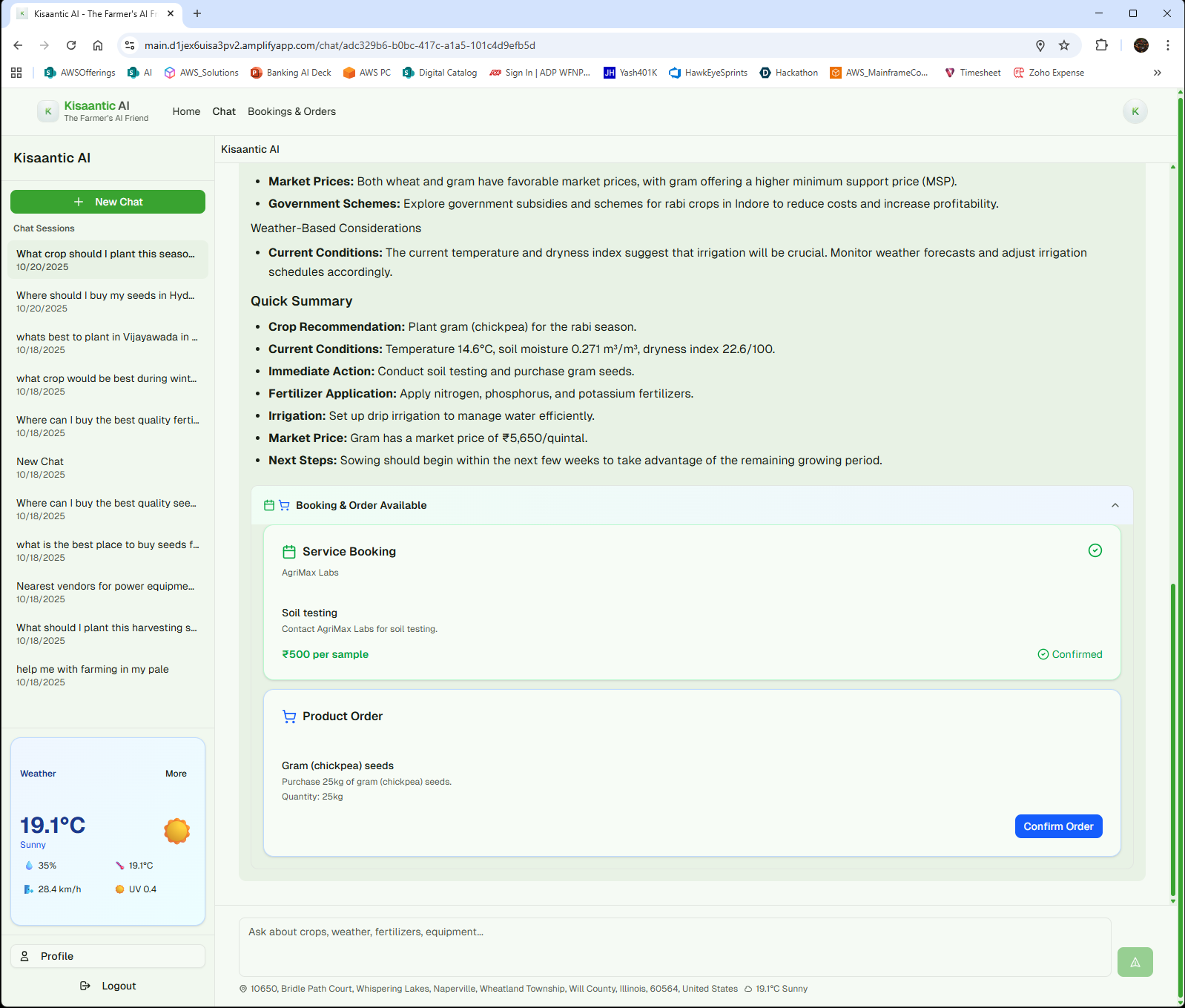Open chat 'Nearest vendors for power equipme...'

pos(108,592)
